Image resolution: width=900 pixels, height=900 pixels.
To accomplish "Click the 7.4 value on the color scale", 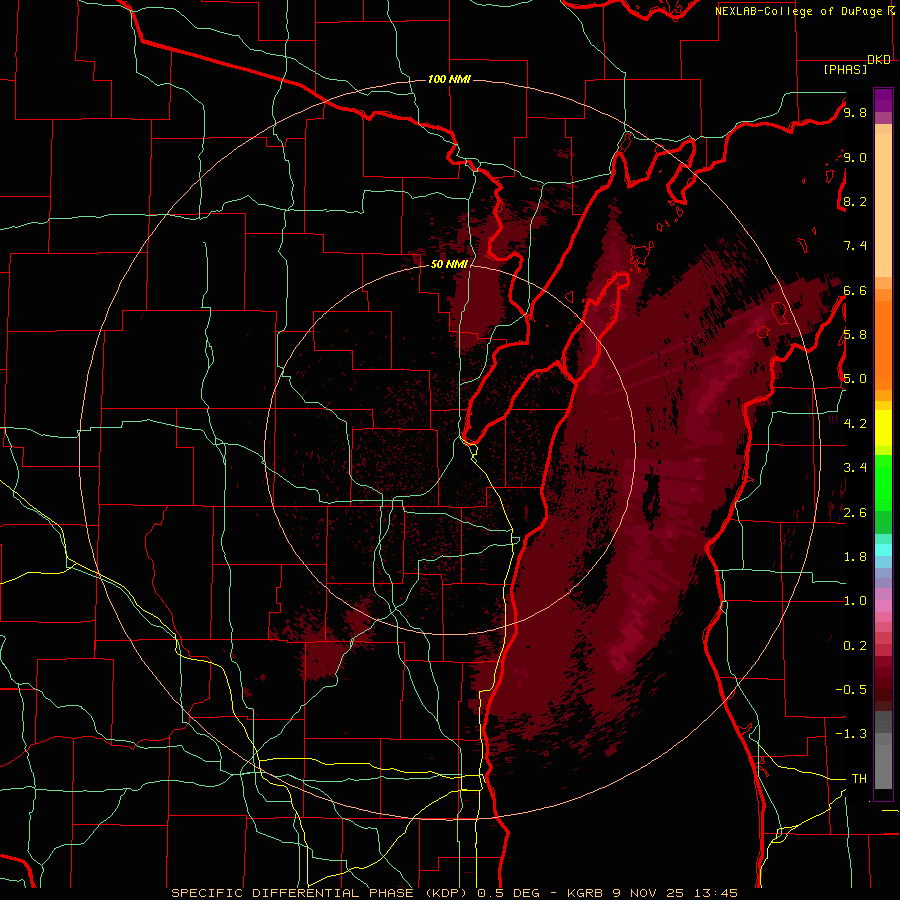I will click(855, 246).
